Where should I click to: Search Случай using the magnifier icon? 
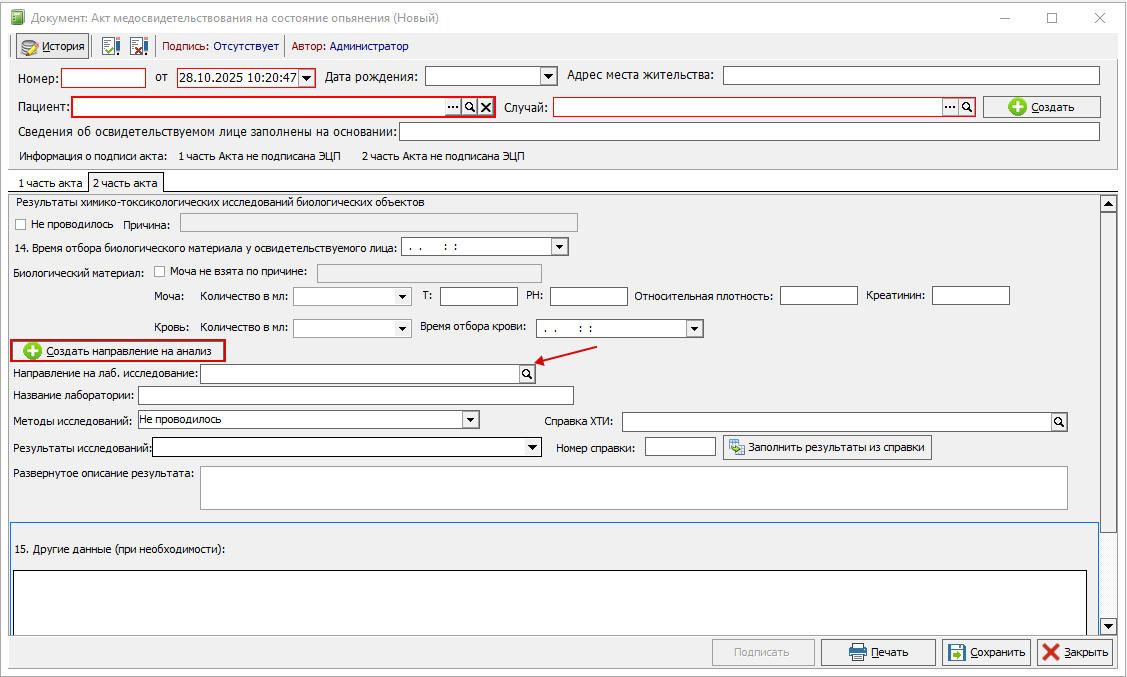pyautogui.click(x=966, y=107)
